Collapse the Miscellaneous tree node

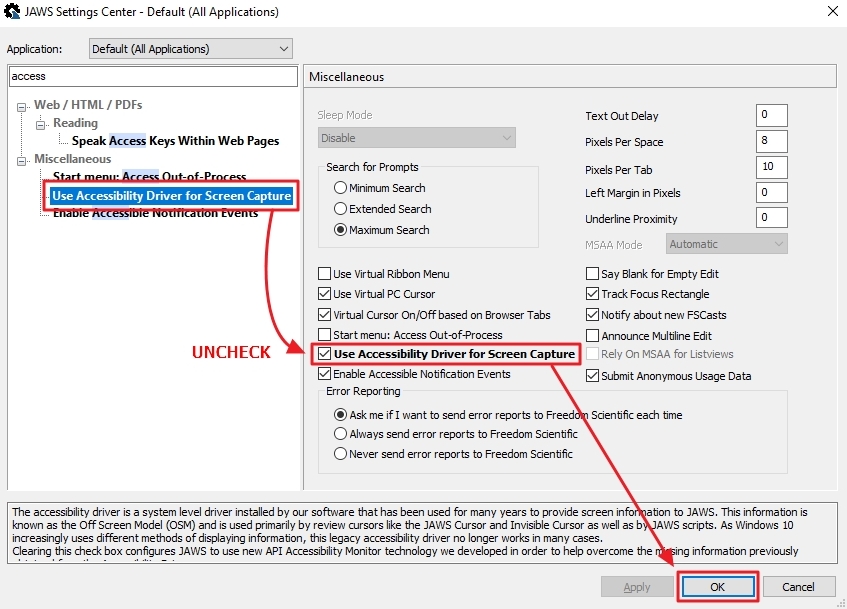point(21,161)
